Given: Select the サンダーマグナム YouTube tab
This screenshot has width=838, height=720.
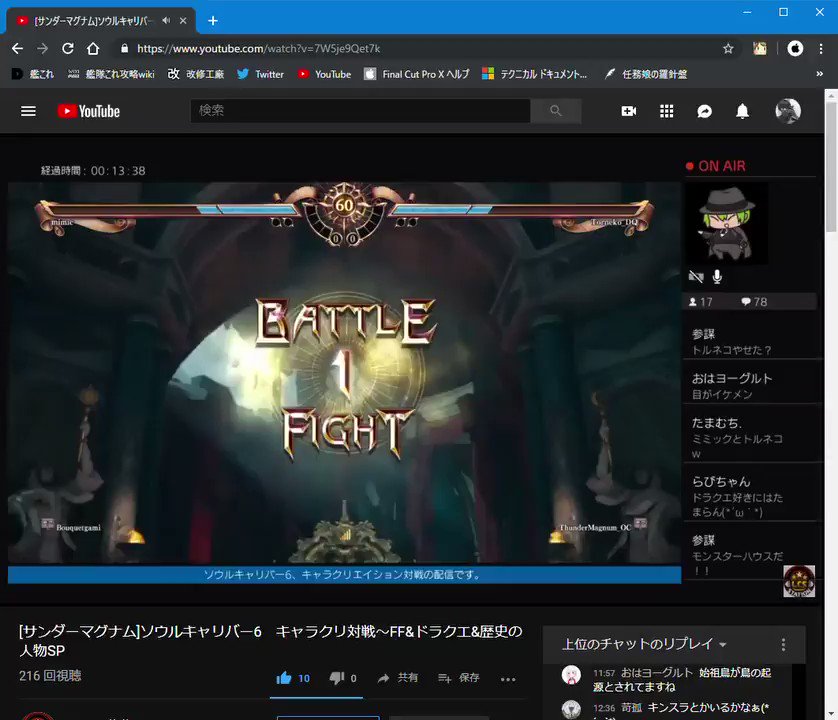Looking at the screenshot, I should (x=92, y=21).
